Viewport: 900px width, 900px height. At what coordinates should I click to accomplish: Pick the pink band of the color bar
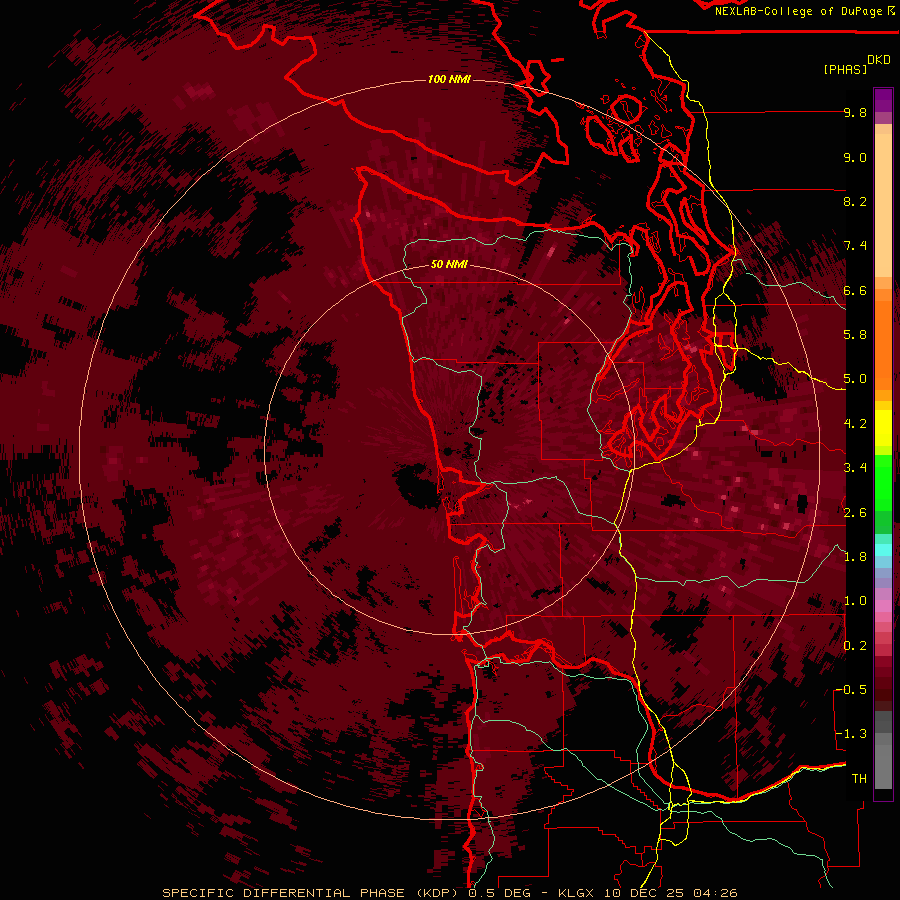pyautogui.click(x=883, y=606)
